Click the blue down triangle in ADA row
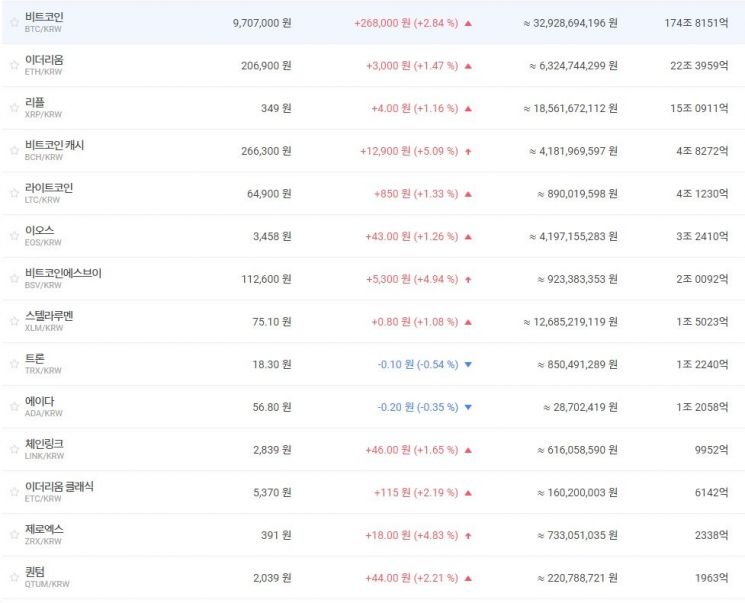 (x=468, y=407)
